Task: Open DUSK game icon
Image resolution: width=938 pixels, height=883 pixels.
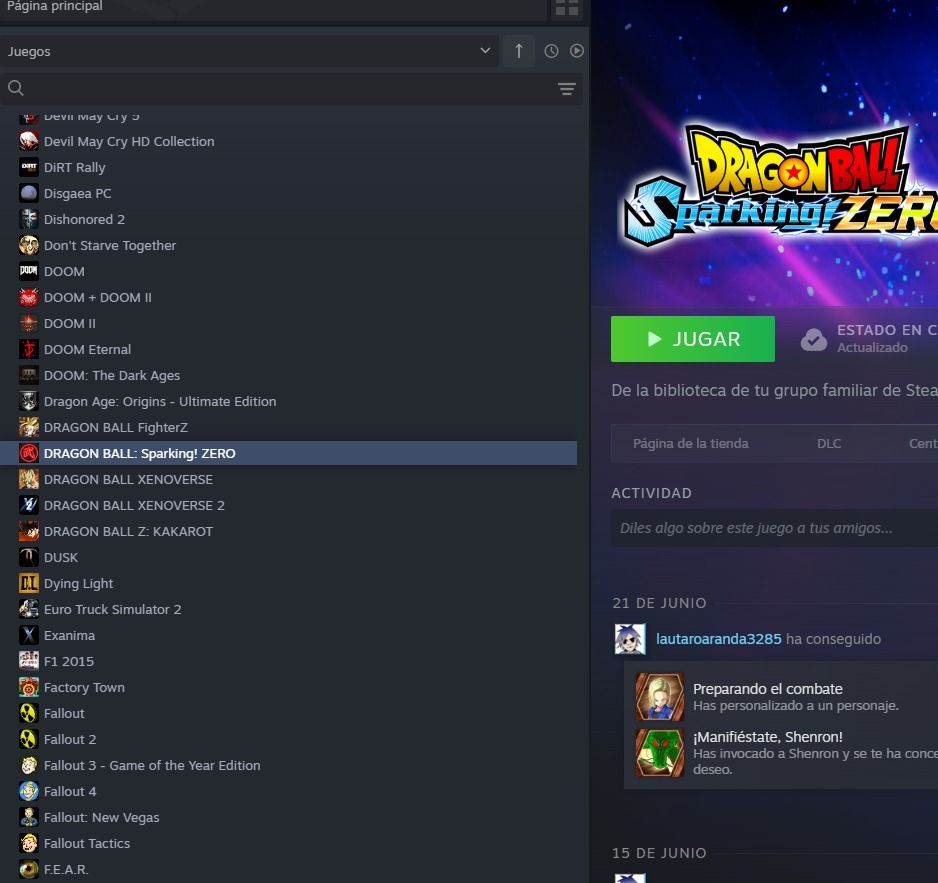Action: click(29, 558)
